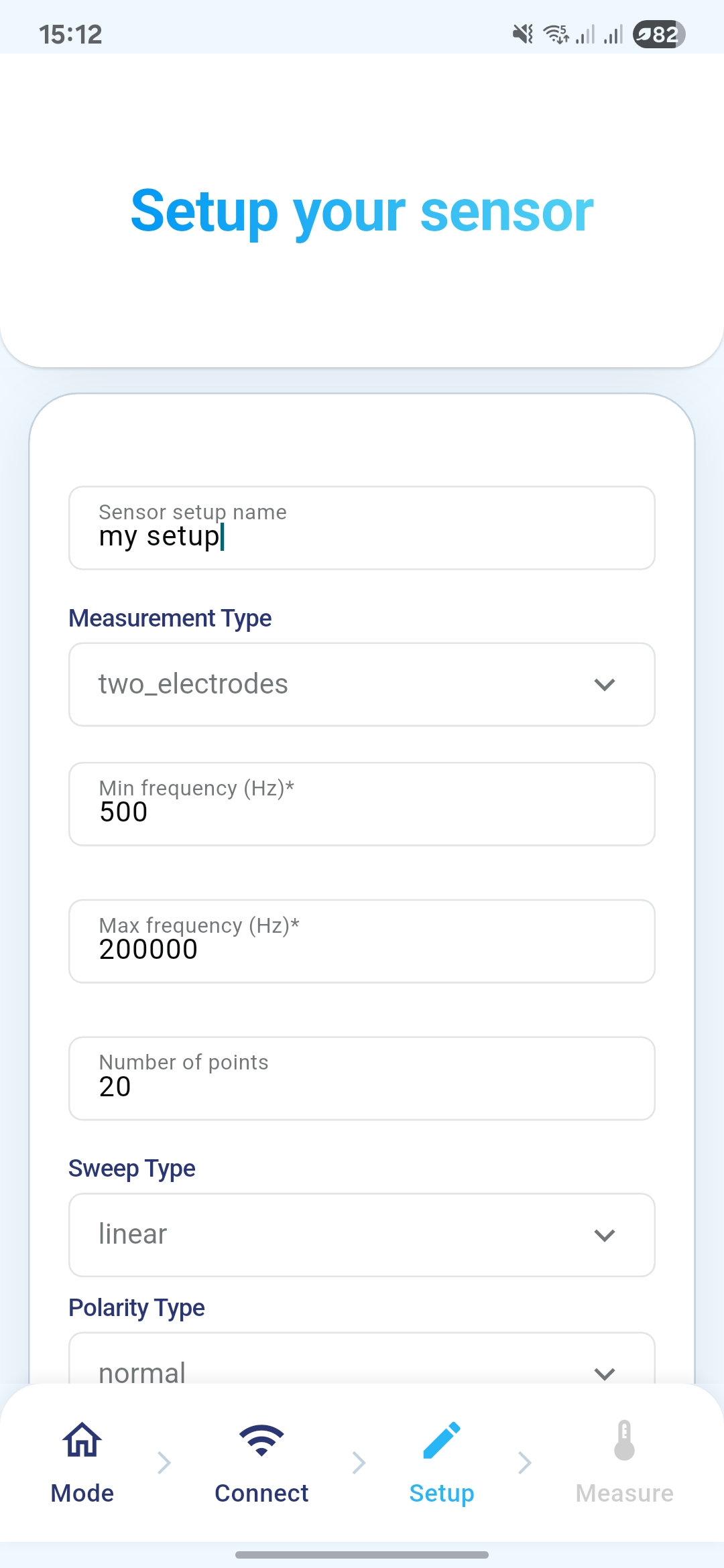The height and width of the screenshot is (1568, 724).
Task: Tap the Wi-Fi status bar icon
Action: [556, 34]
